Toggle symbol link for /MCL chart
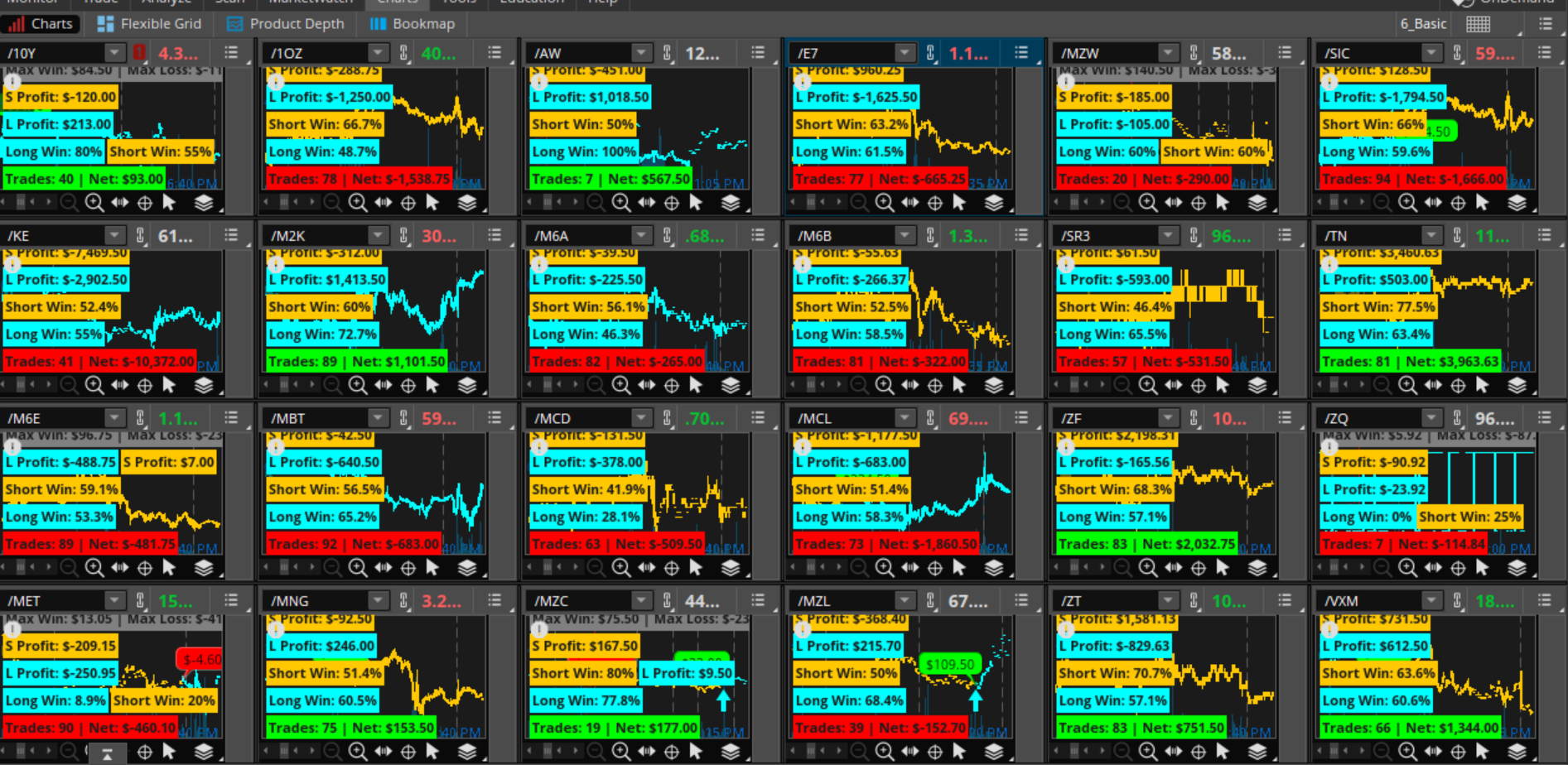Viewport: 1568px width, 765px height. click(931, 418)
